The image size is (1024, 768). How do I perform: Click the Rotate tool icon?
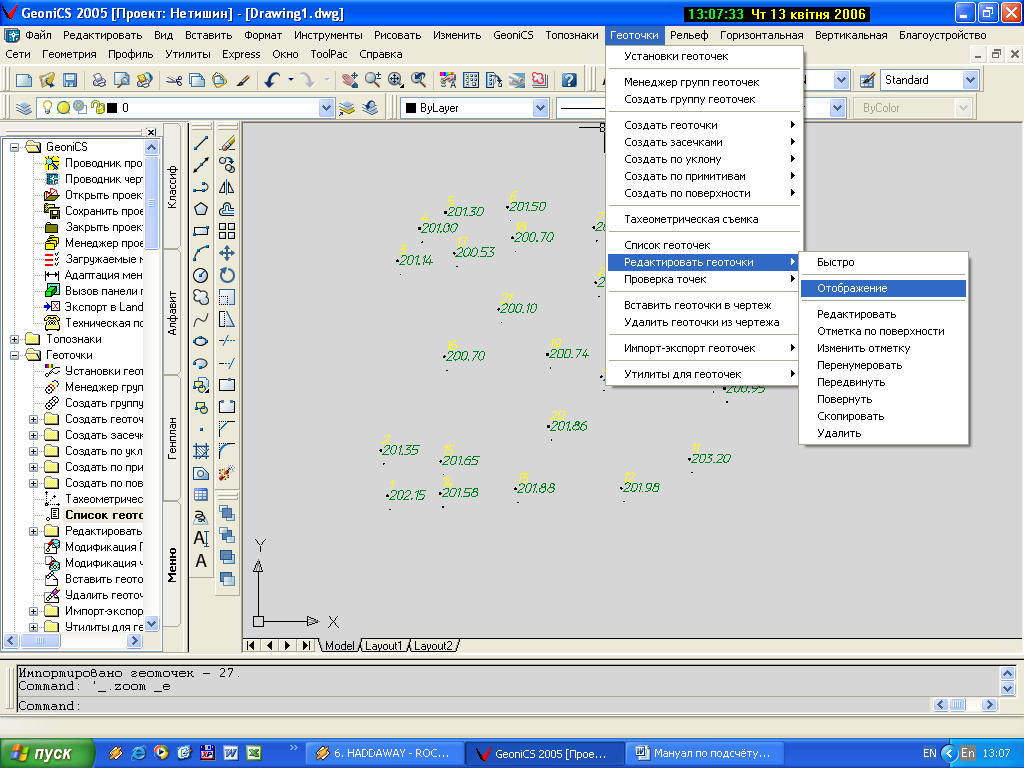tap(227, 275)
